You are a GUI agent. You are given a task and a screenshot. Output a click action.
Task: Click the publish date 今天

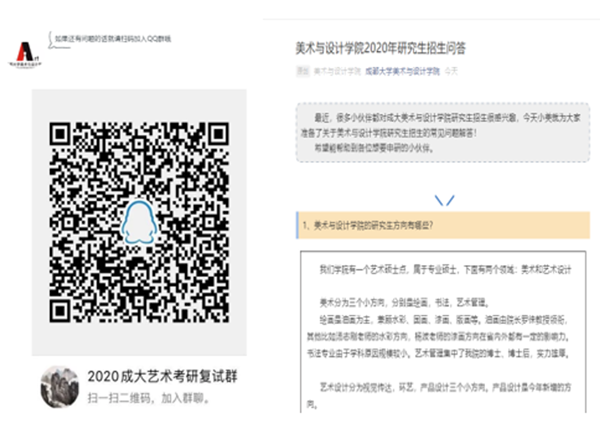point(451,72)
